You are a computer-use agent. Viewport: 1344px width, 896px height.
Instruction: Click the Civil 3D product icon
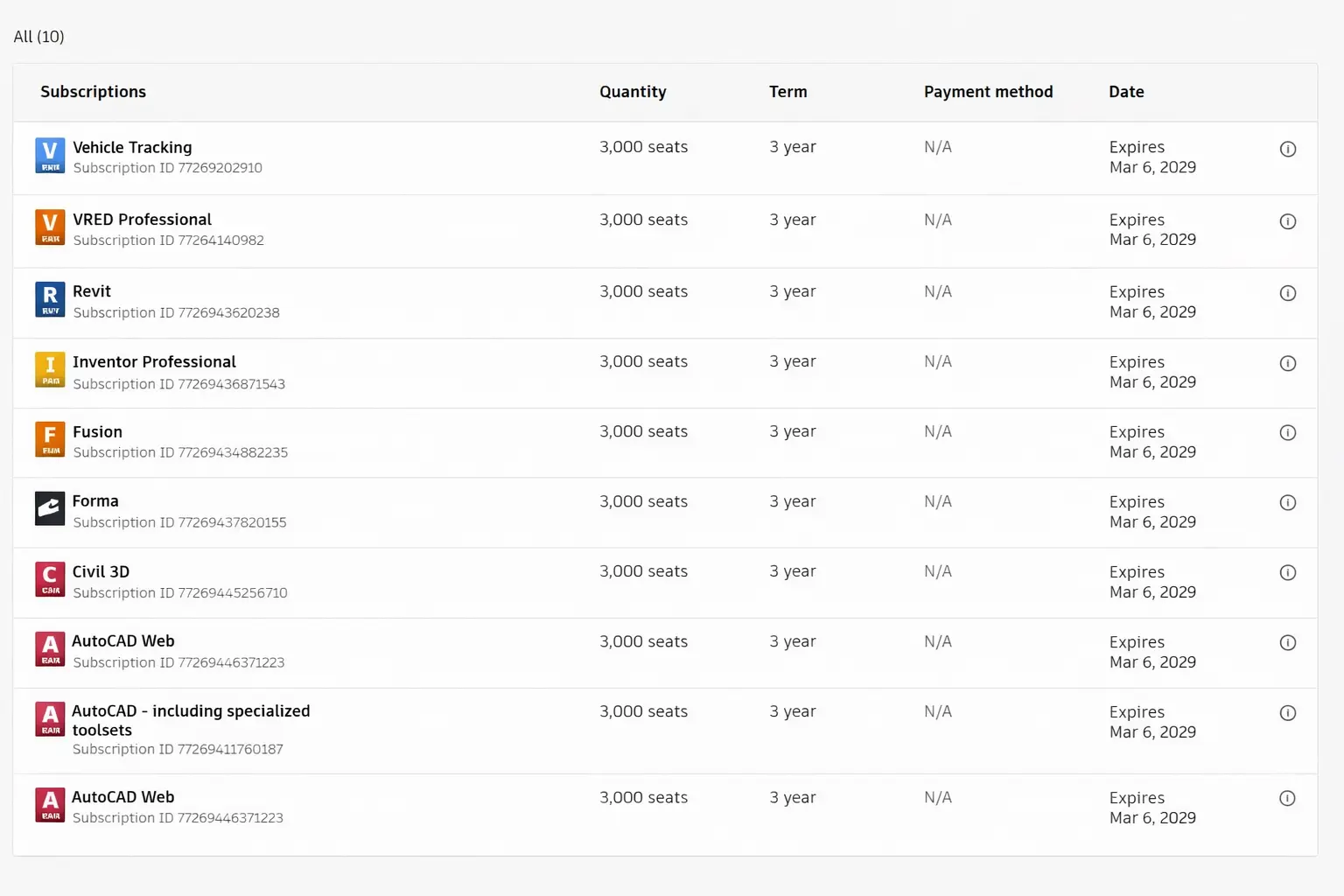point(50,579)
